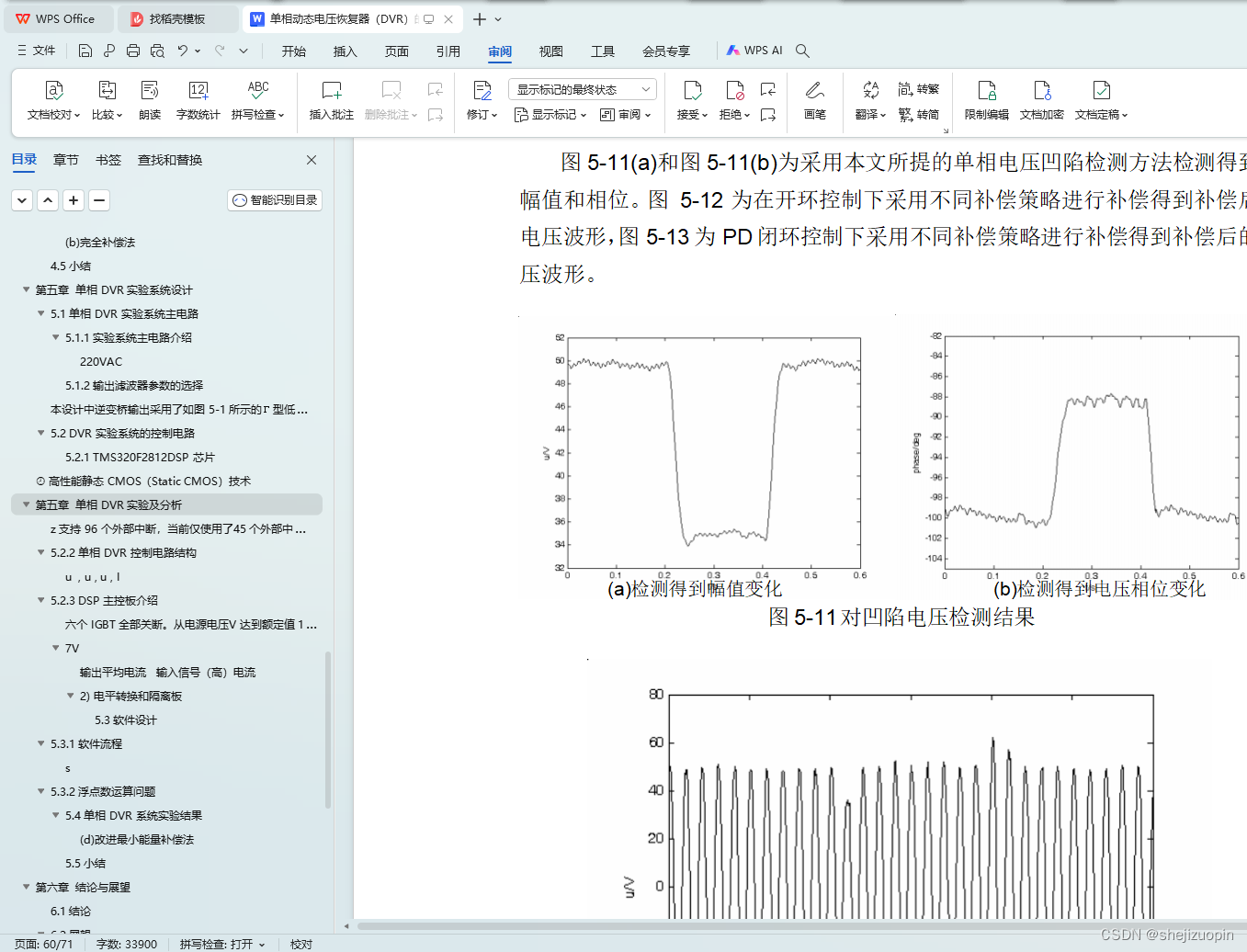Switch to 开始 ribbon tab
Image resolution: width=1247 pixels, height=952 pixels.
pyautogui.click(x=294, y=51)
